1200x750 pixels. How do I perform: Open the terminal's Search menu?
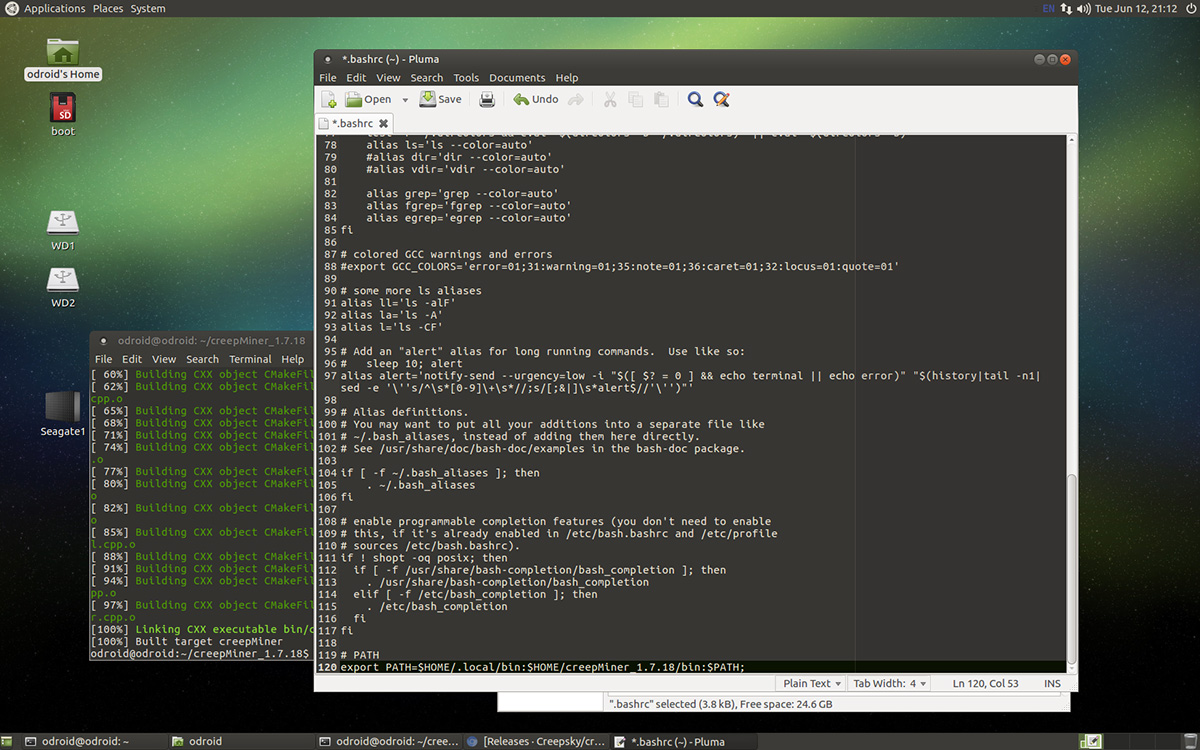tap(202, 359)
